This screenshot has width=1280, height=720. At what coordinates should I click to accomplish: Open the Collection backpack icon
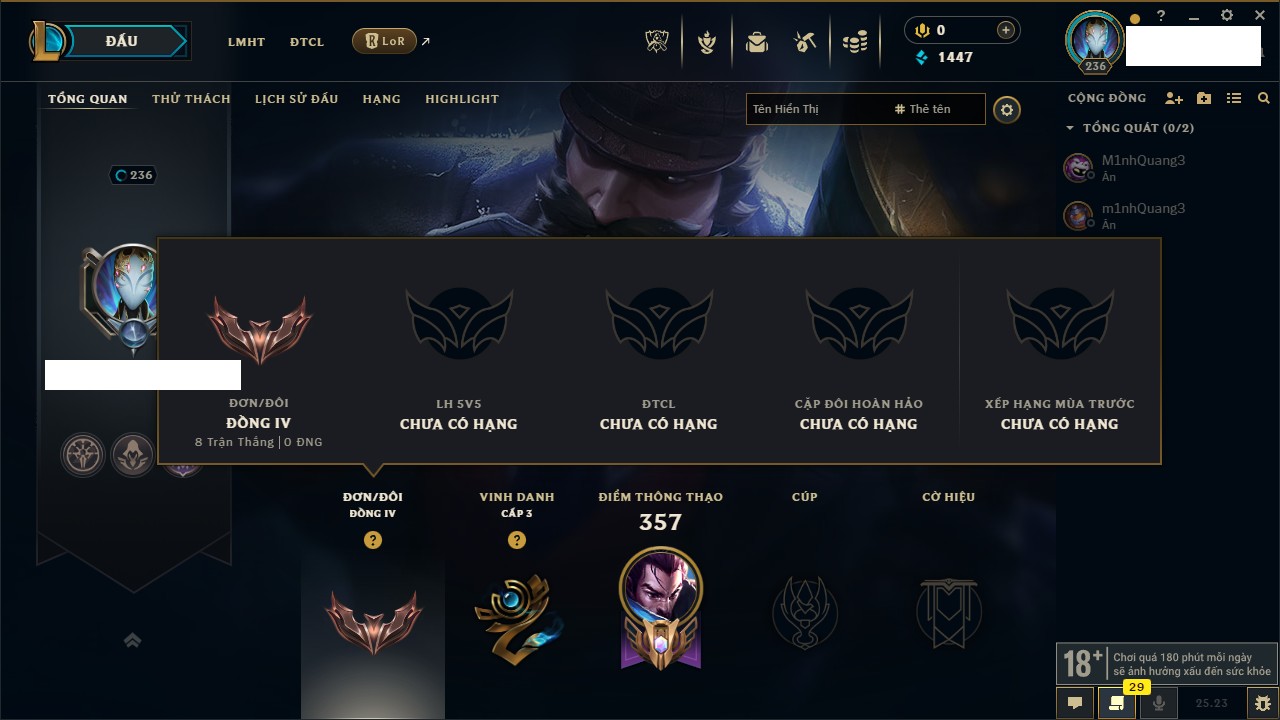[757, 42]
